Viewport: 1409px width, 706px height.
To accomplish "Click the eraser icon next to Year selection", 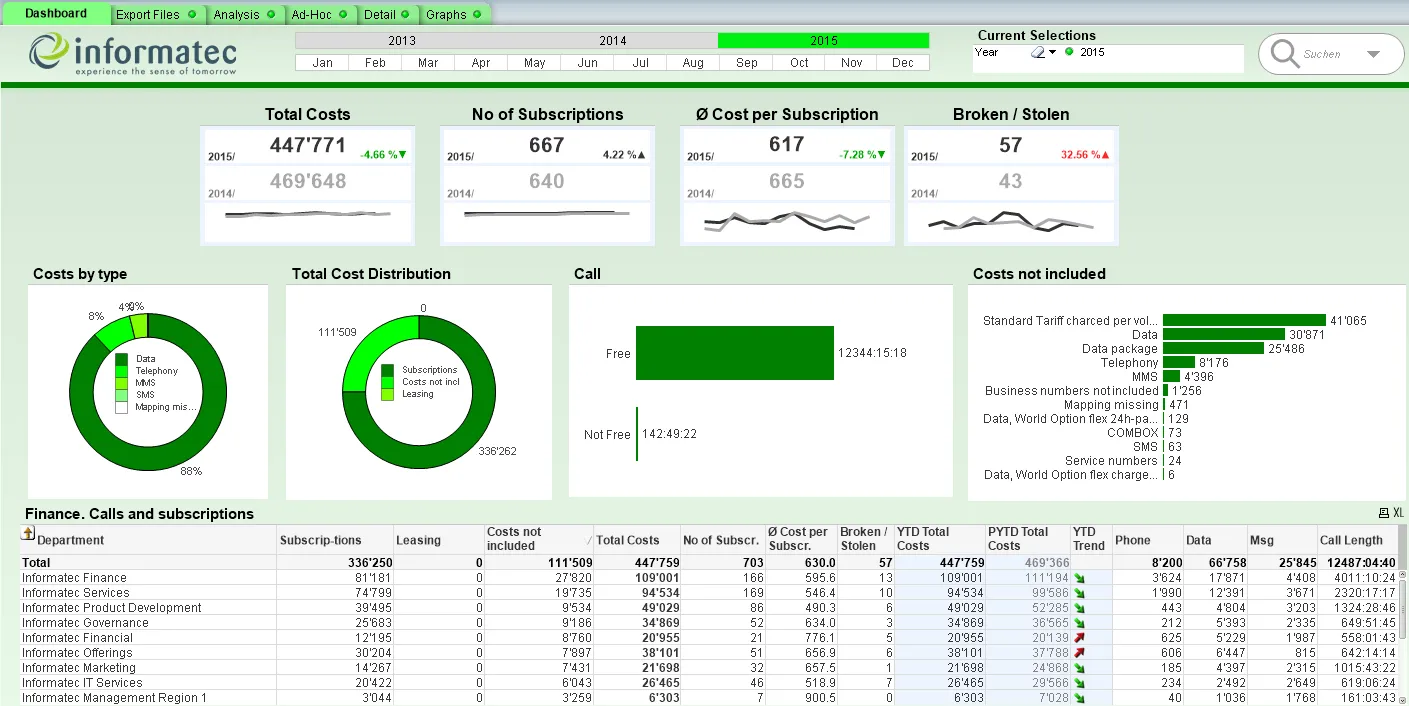I will pos(1038,52).
